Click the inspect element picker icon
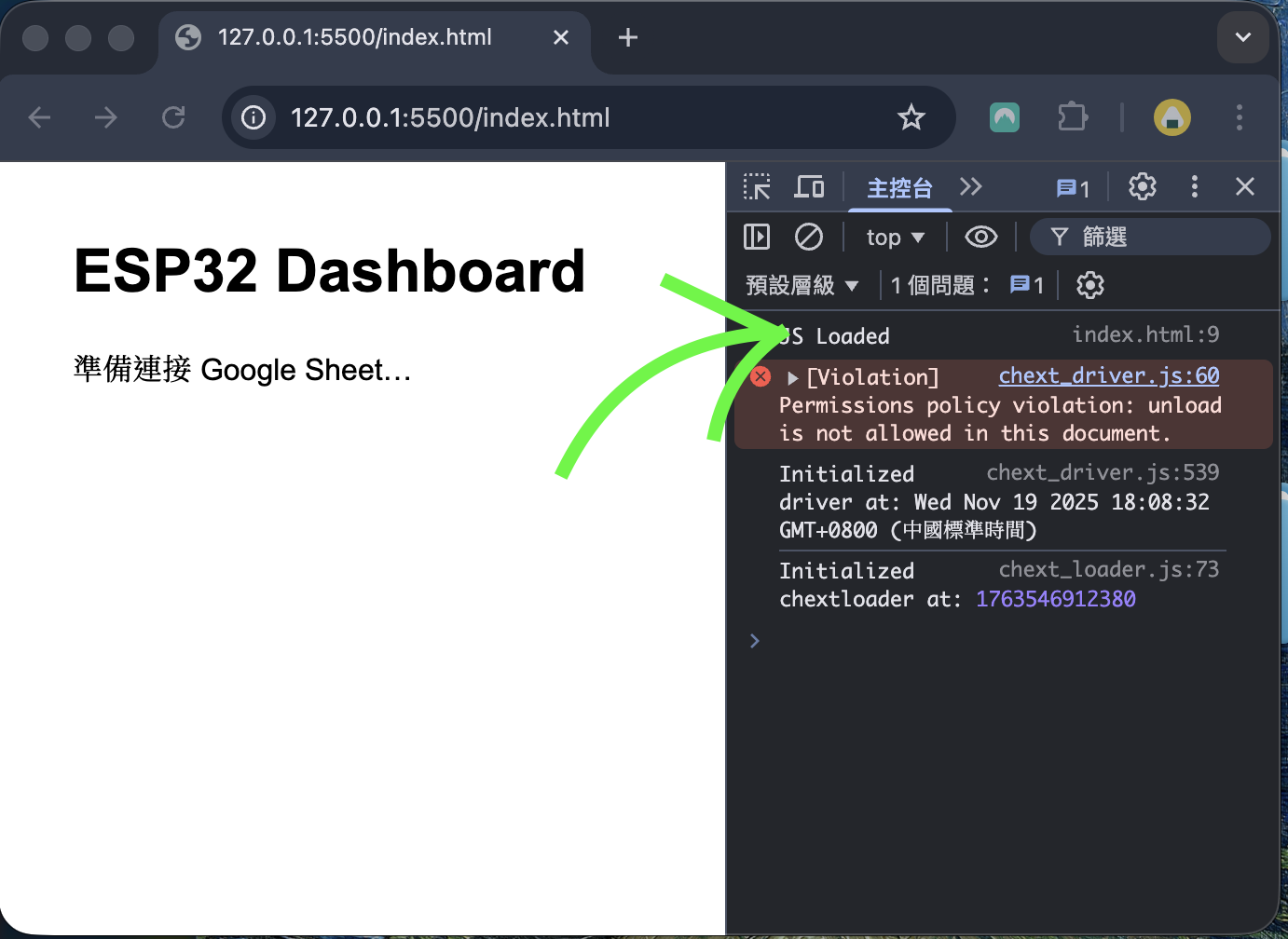Screen dimensions: 1288x939 click(x=757, y=187)
